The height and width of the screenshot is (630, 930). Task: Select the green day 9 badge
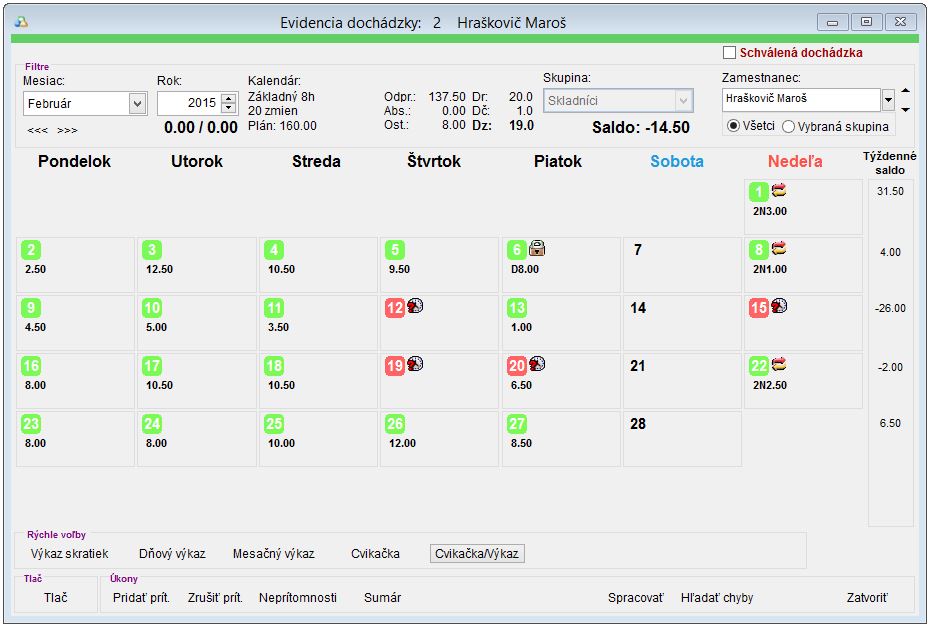(31, 308)
